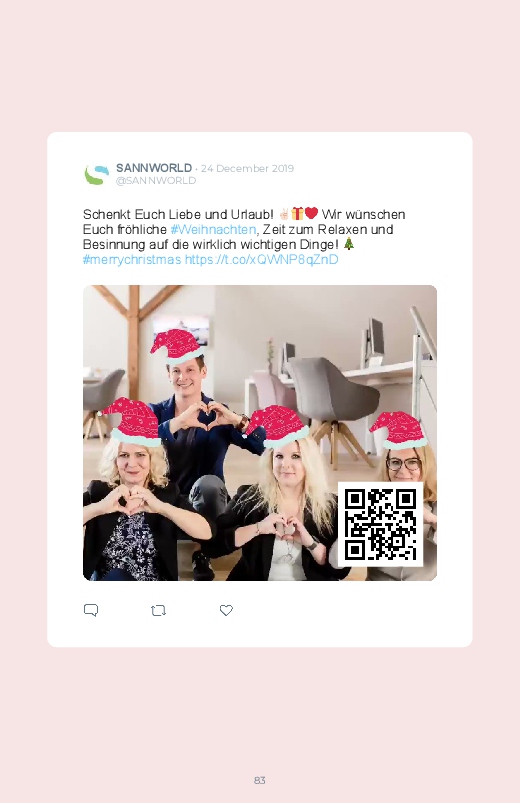Click the victory hand emoji

pyautogui.click(x=284, y=214)
